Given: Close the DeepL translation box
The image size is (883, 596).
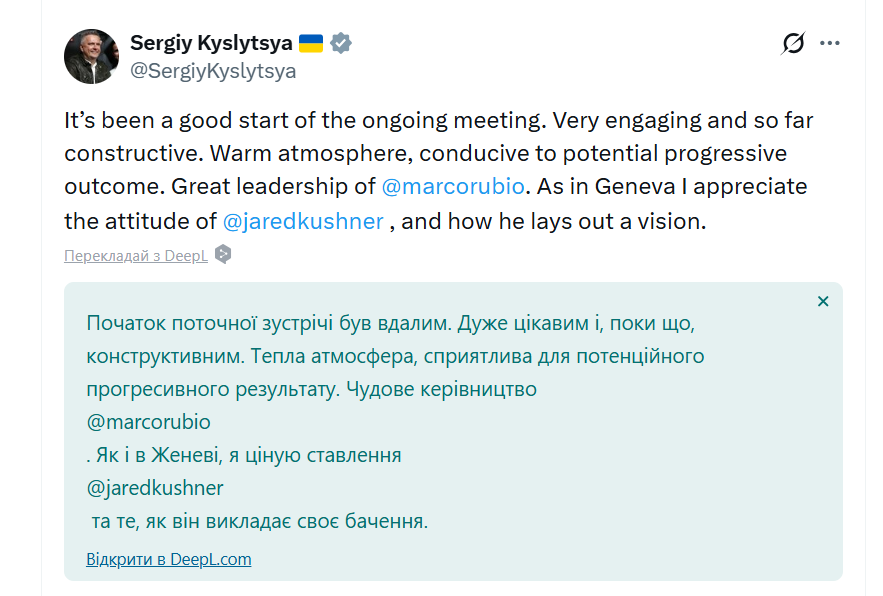Looking at the screenshot, I should [823, 301].
